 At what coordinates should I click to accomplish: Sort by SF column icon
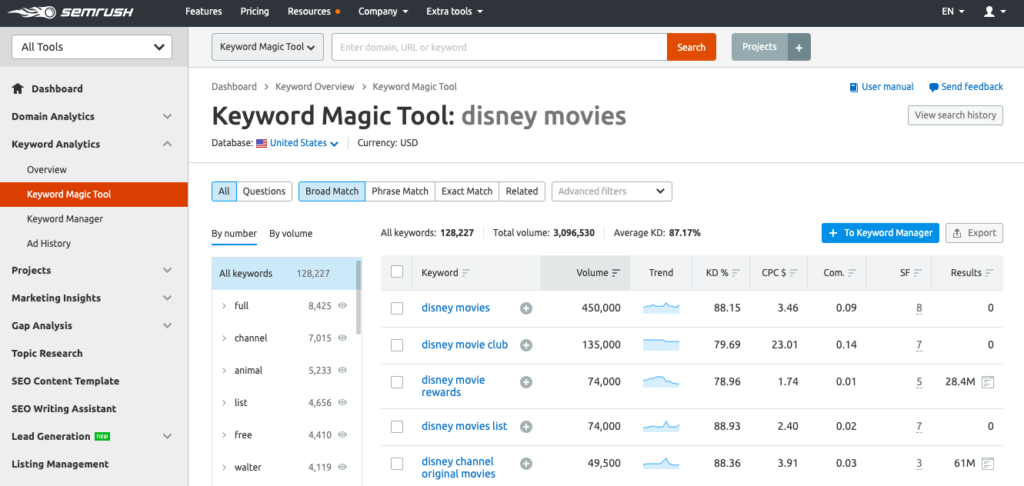(918, 273)
